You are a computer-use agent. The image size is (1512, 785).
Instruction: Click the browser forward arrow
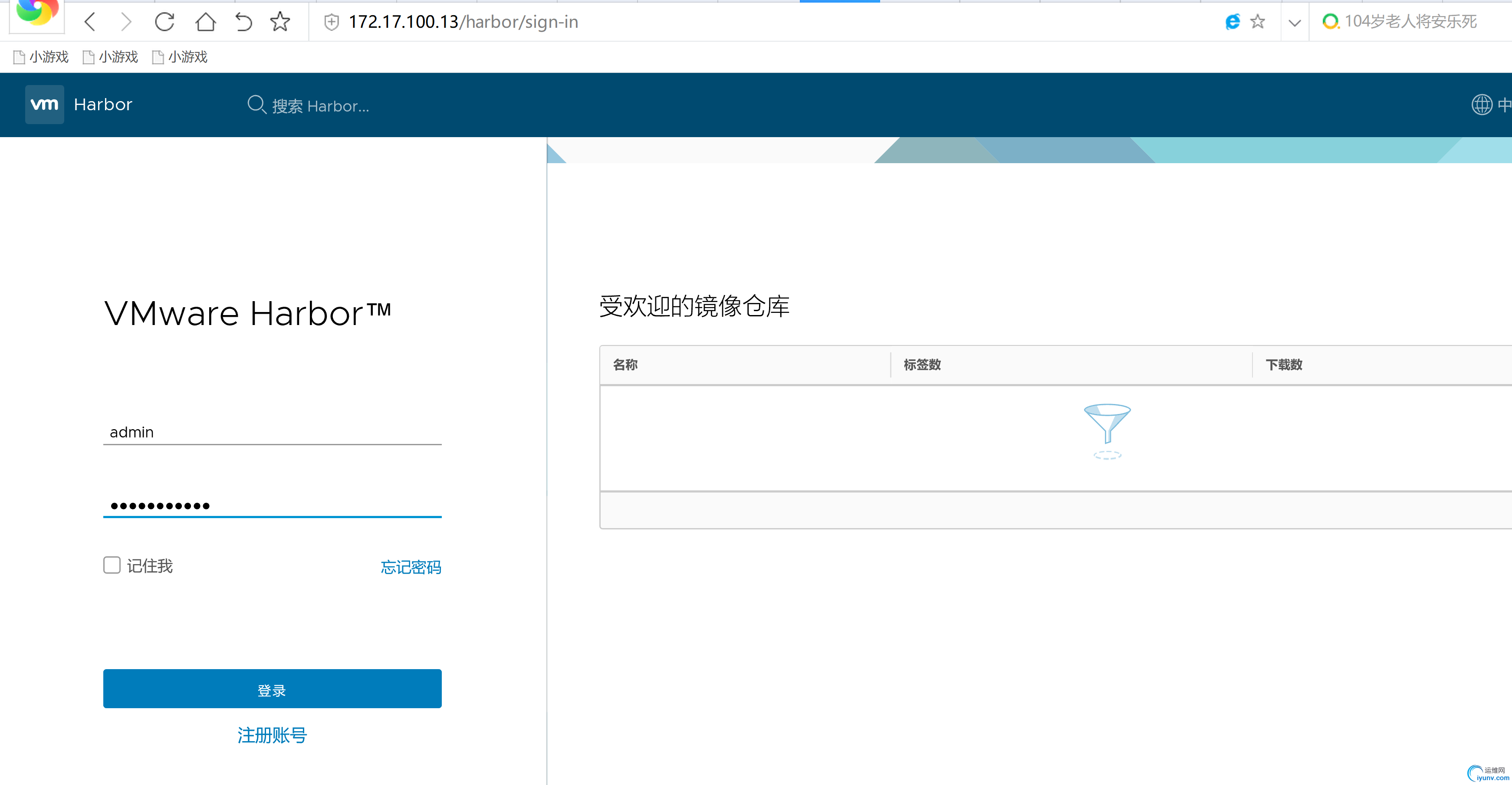125,22
